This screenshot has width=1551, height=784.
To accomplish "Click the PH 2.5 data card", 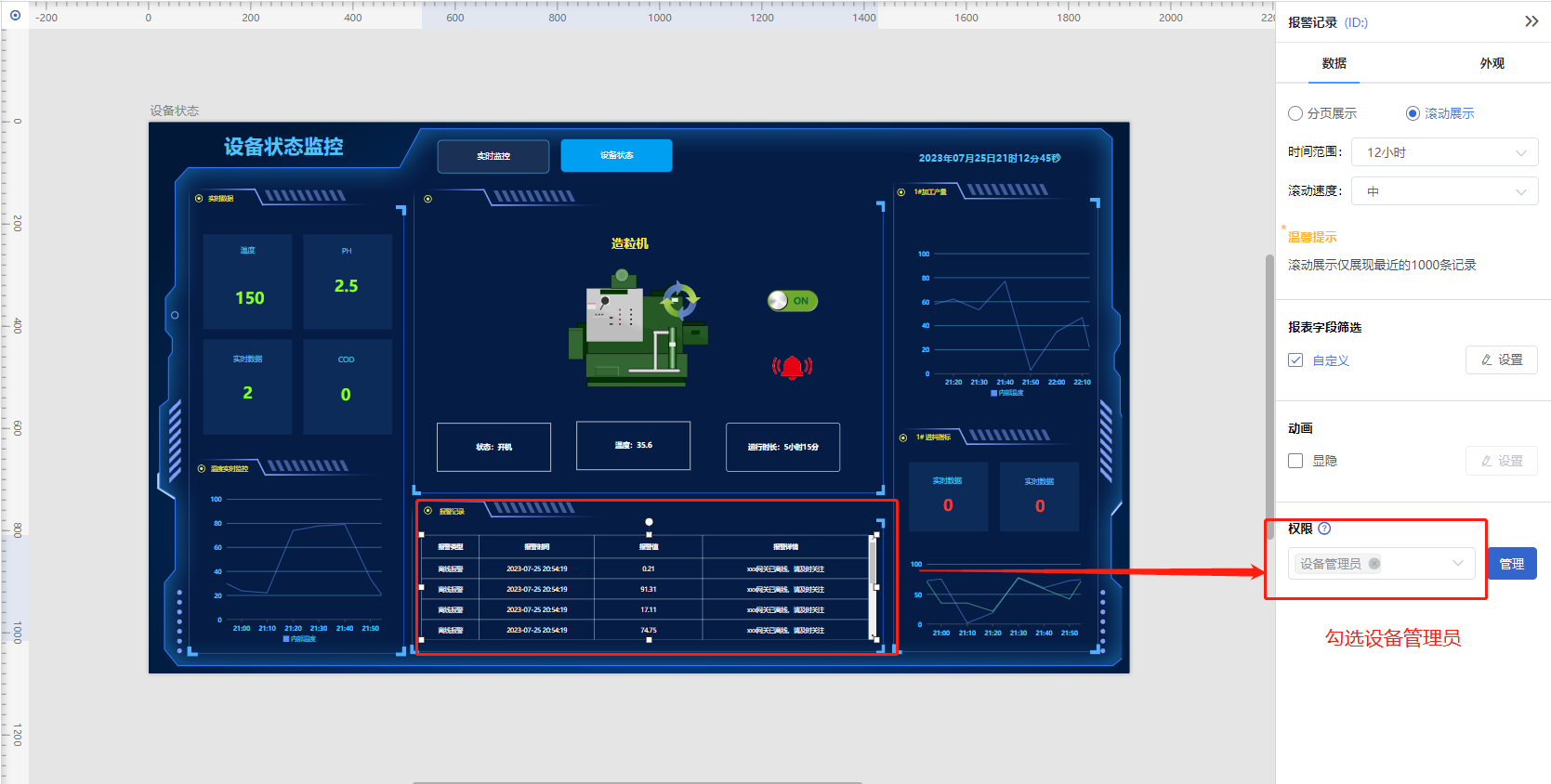I will (347, 281).
